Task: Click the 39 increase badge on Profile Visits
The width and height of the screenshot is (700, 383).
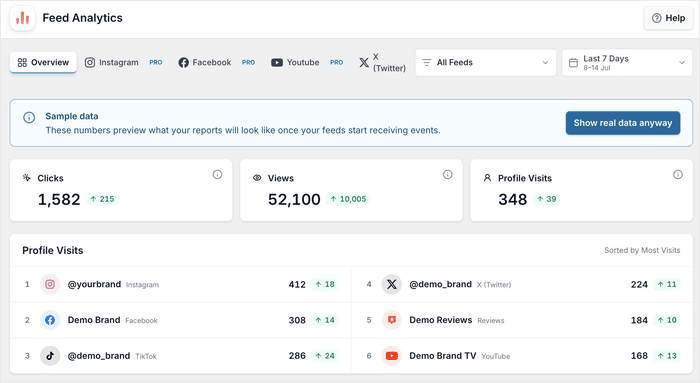Action: (546, 199)
